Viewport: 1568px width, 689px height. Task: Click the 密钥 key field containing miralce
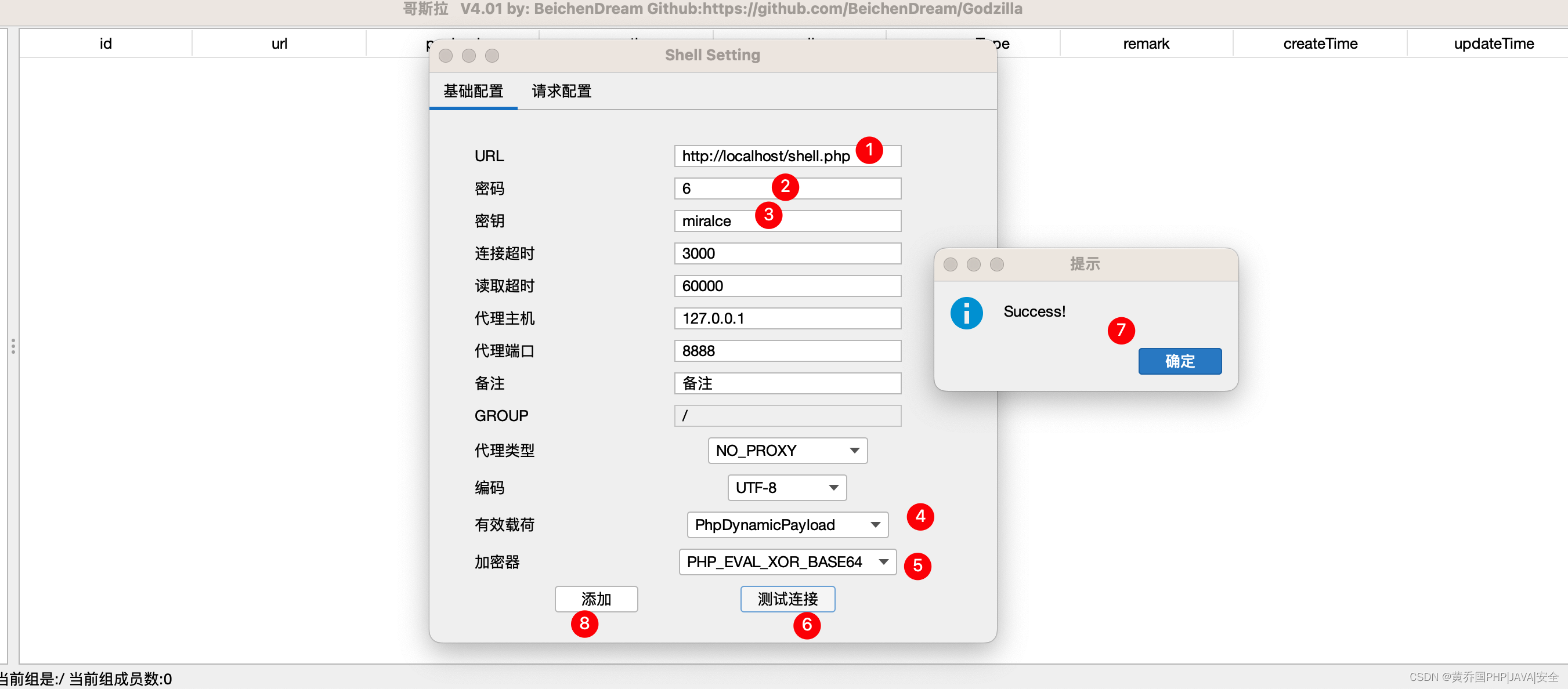pyautogui.click(x=787, y=221)
